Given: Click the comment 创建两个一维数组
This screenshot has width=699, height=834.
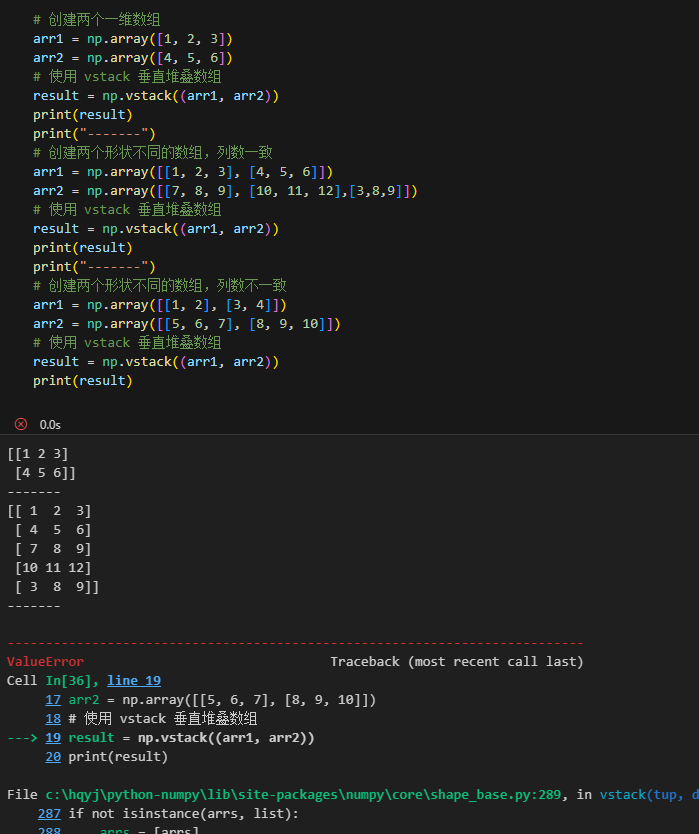Looking at the screenshot, I should (x=96, y=20).
